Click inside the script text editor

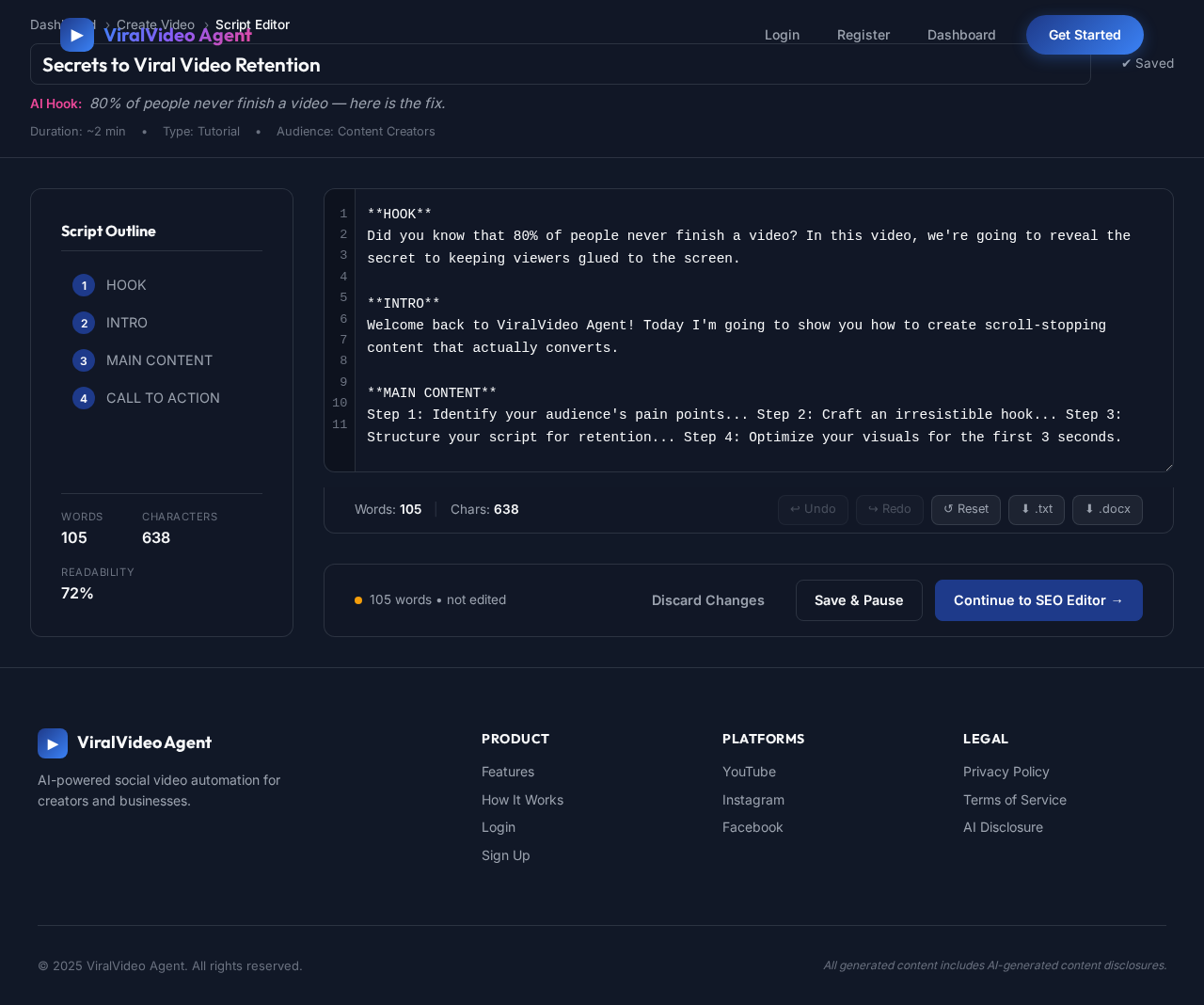[764, 330]
